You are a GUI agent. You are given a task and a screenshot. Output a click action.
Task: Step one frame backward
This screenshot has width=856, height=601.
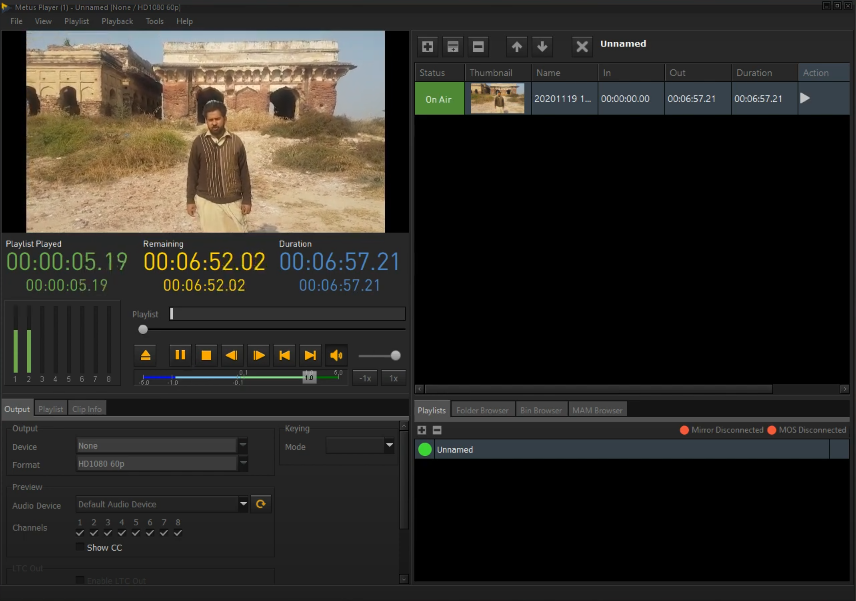pyautogui.click(x=231, y=355)
